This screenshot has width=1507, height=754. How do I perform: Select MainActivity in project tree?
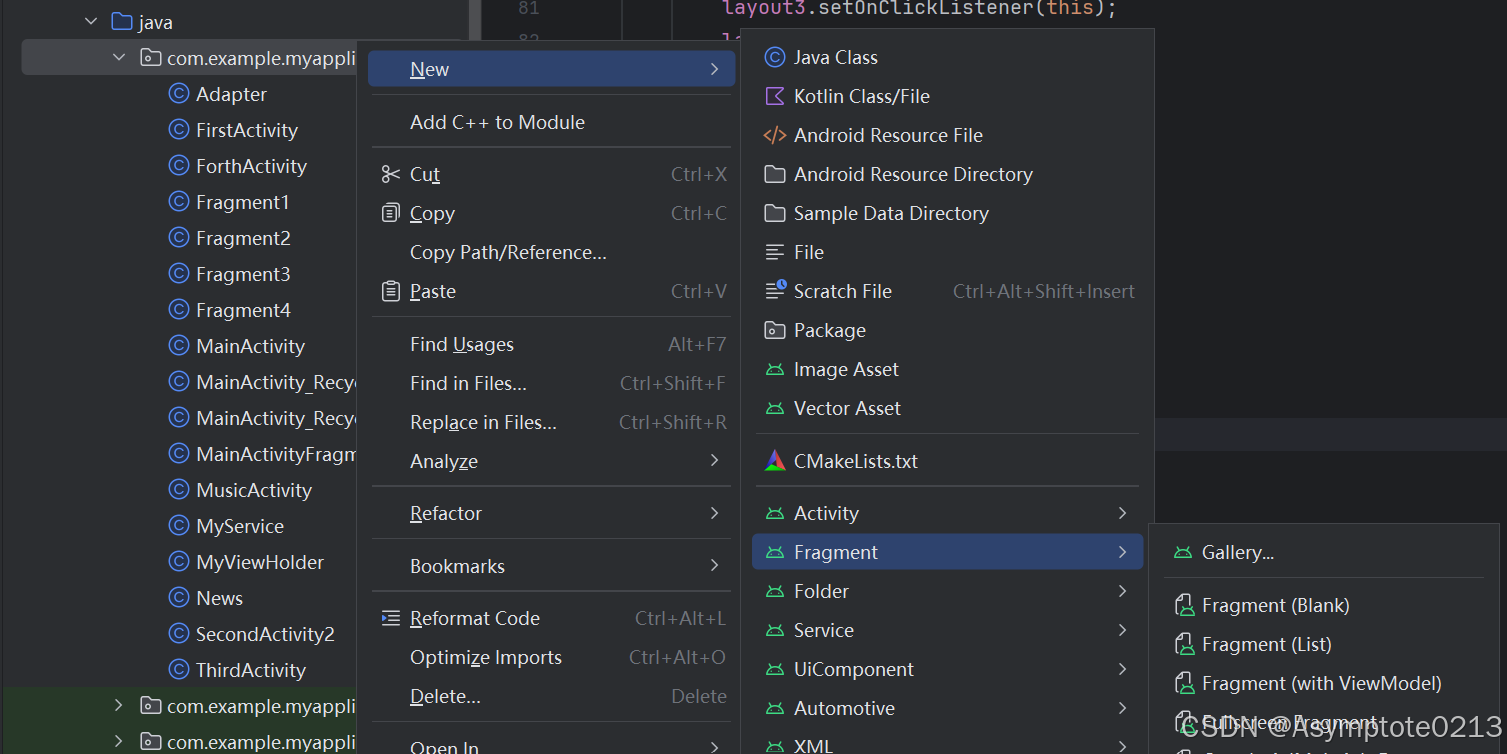tap(250, 346)
